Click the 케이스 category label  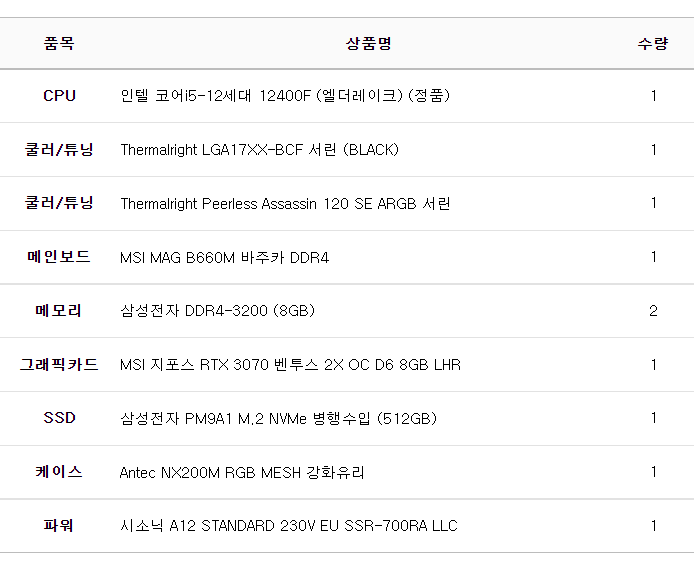[59, 472]
